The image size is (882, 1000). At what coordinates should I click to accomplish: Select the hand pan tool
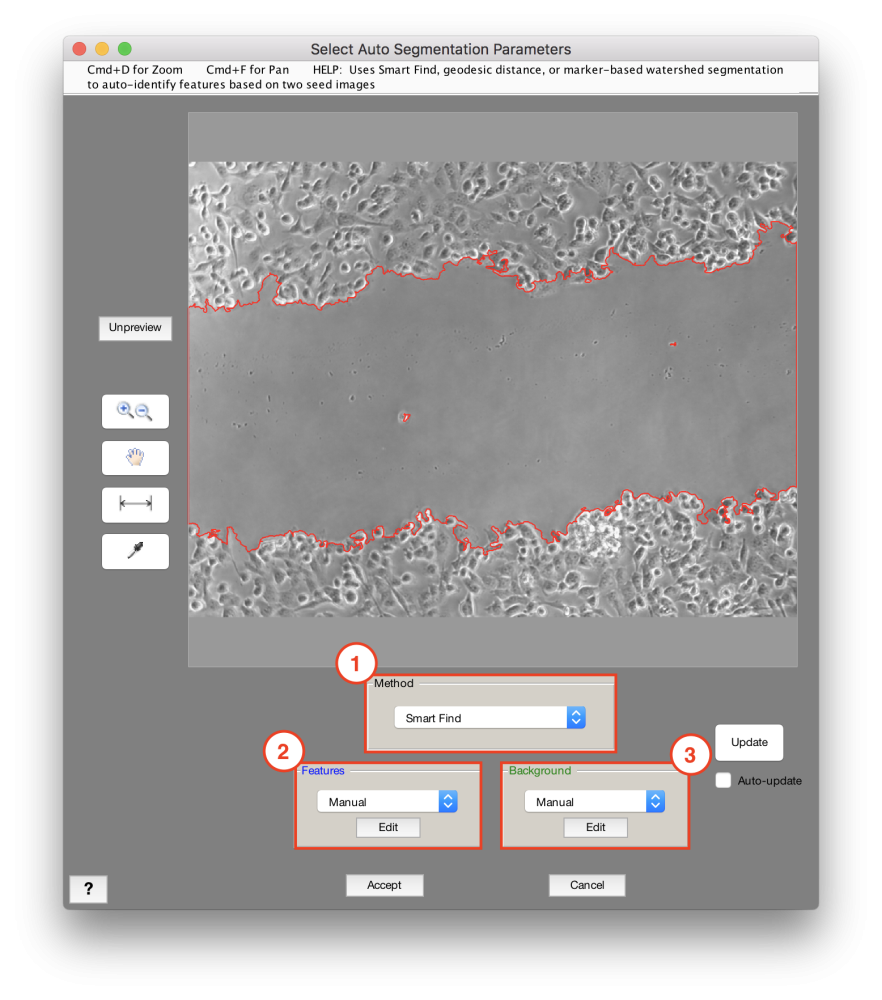tap(134, 458)
